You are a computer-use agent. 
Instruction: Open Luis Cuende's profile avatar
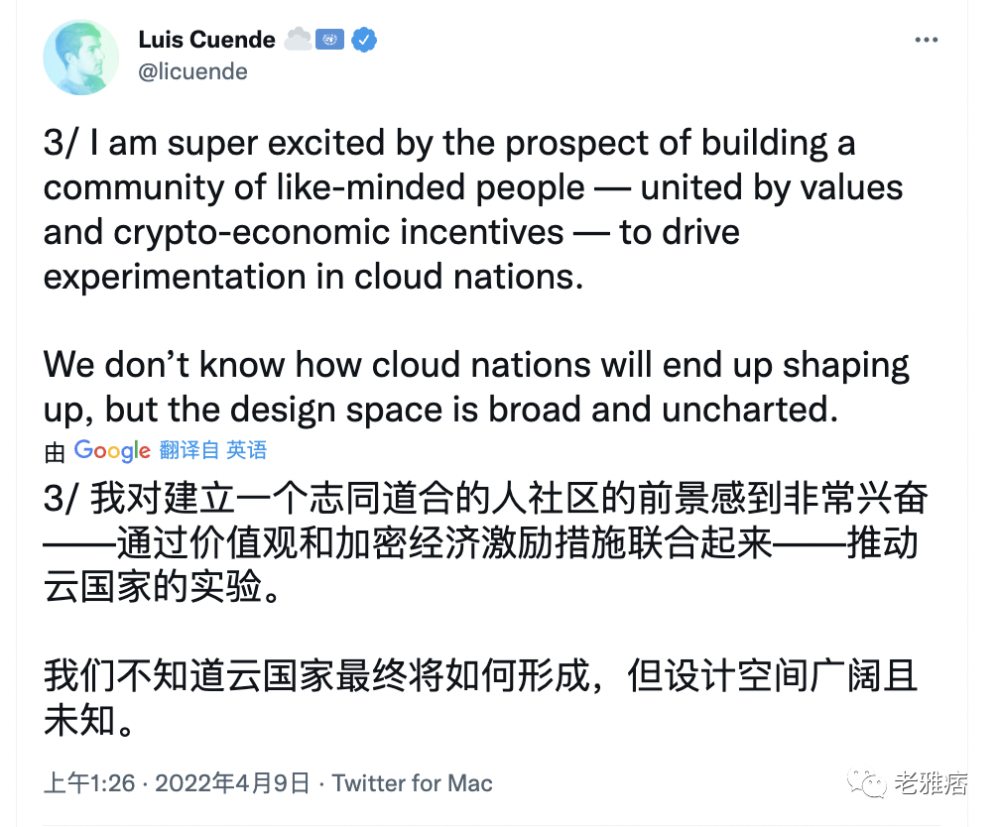tap(81, 56)
